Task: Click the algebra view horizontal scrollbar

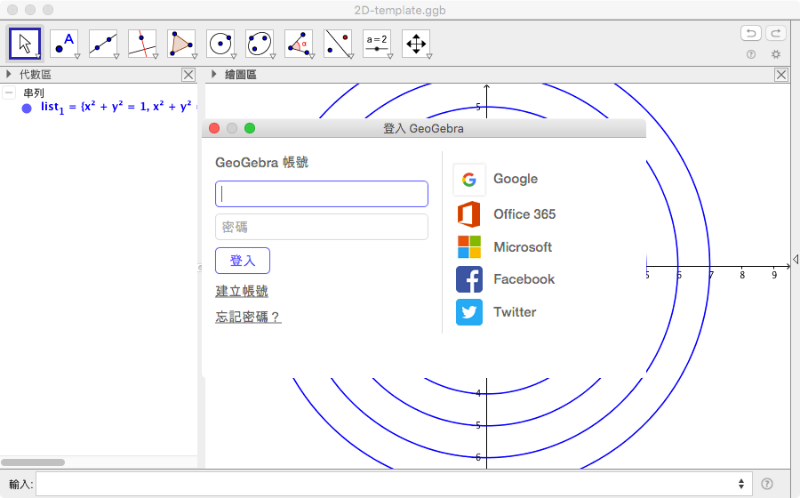Action: coord(33,462)
